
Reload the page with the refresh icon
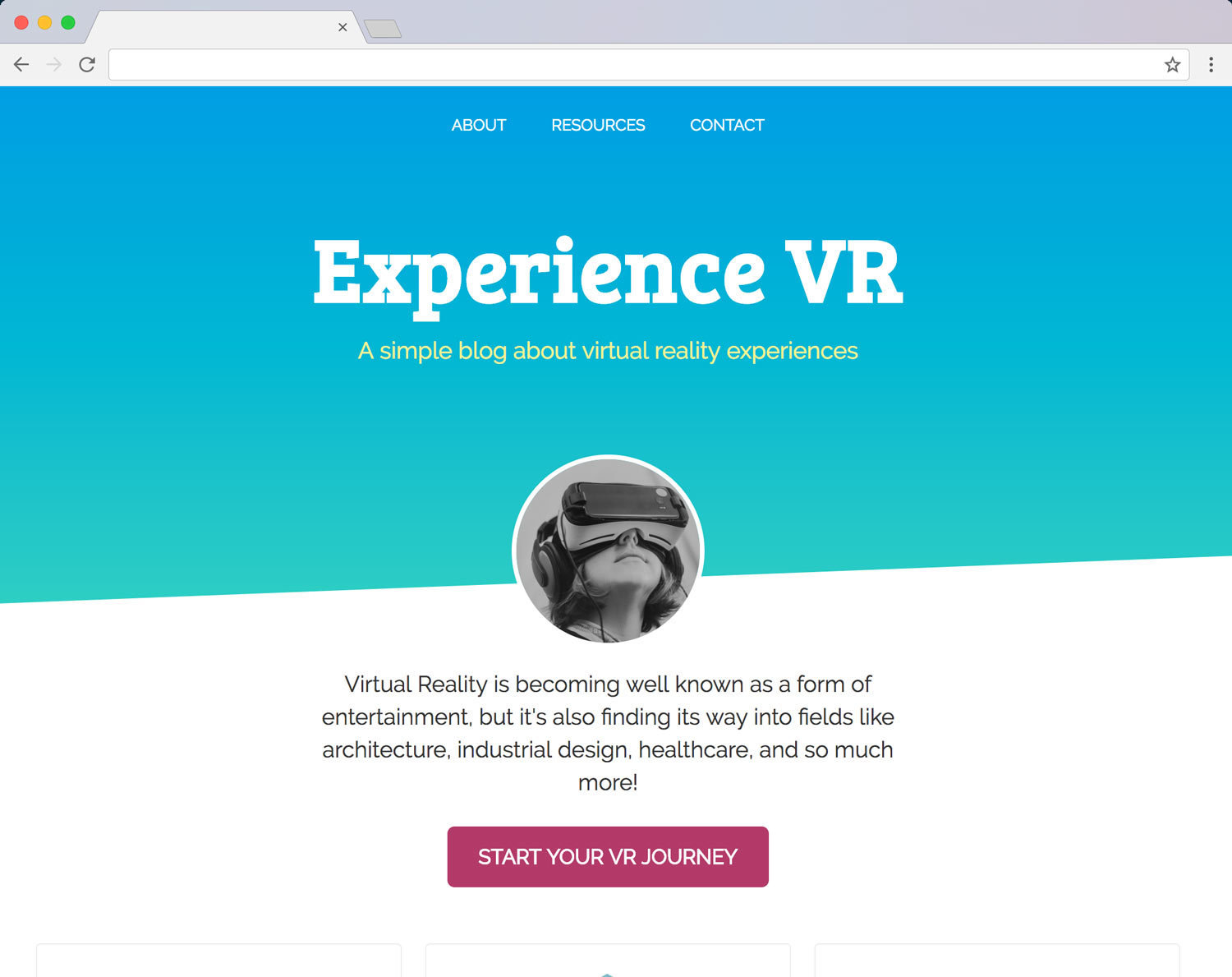coord(87,64)
